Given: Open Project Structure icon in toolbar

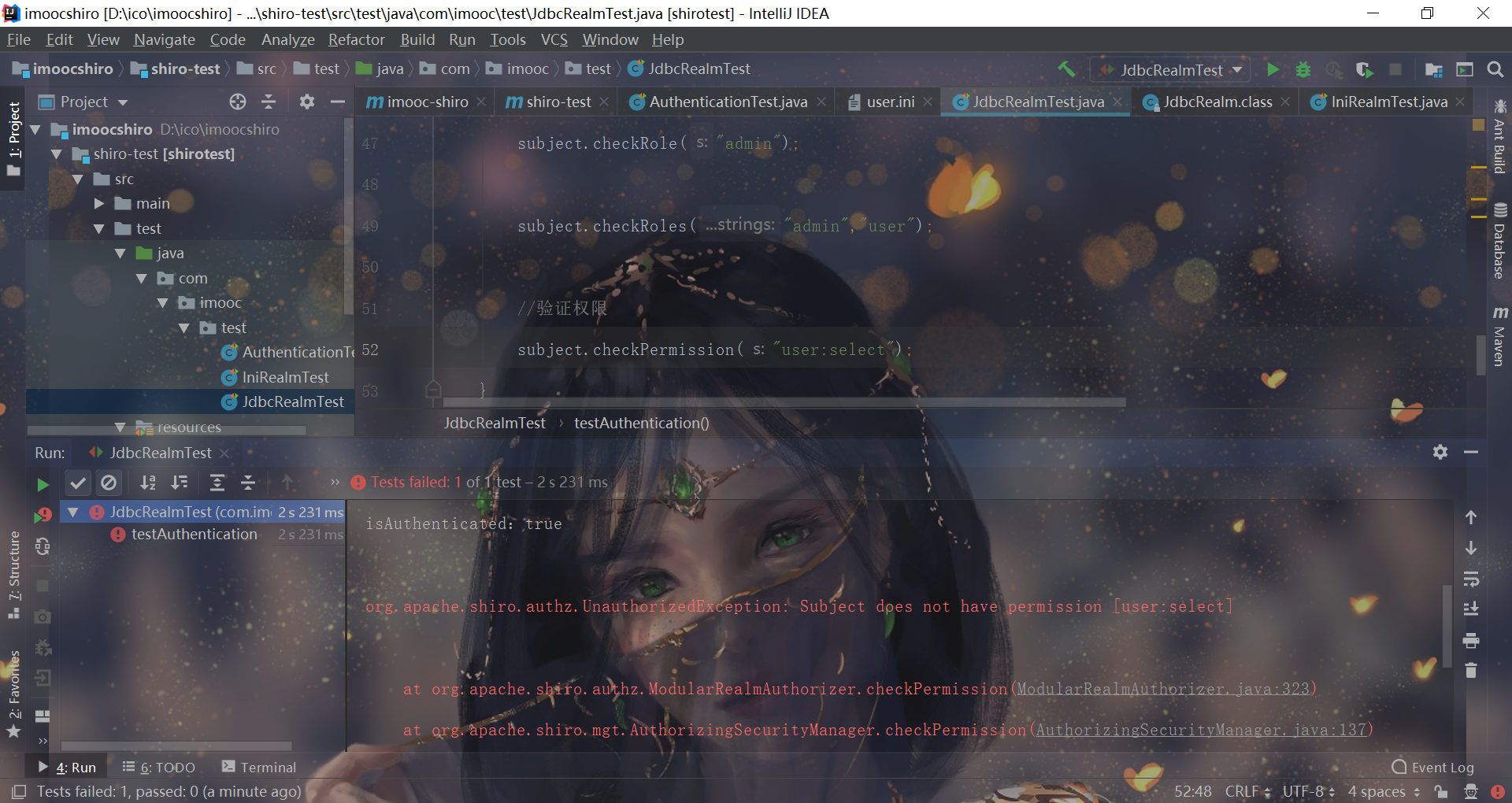Looking at the screenshot, I should (1434, 69).
